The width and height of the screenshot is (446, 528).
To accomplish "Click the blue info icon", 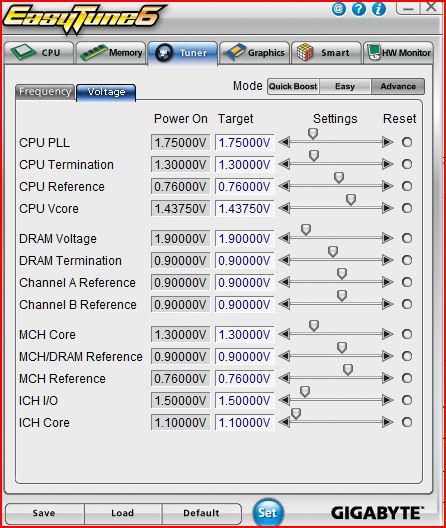I will click(378, 9).
